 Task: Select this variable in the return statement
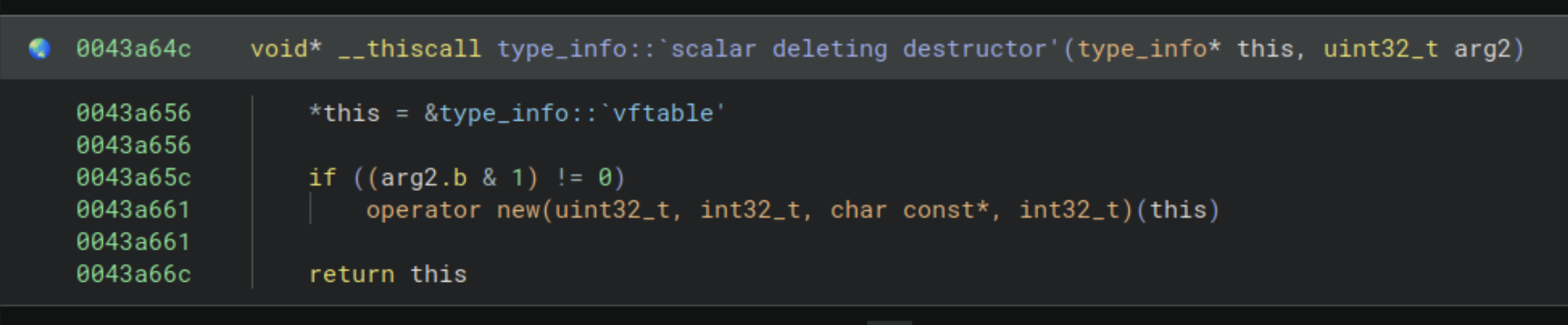click(439, 274)
